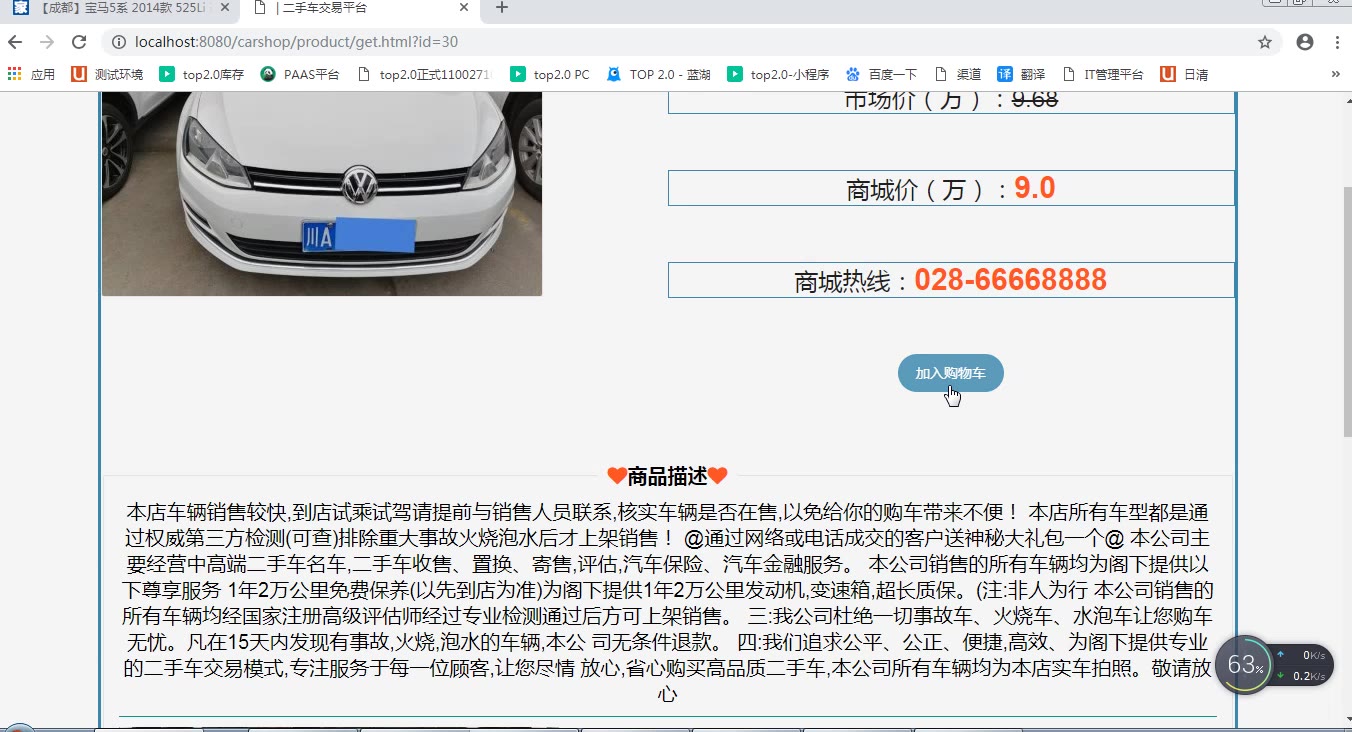Open a new browser tab
This screenshot has height=732, width=1352.
click(502, 8)
